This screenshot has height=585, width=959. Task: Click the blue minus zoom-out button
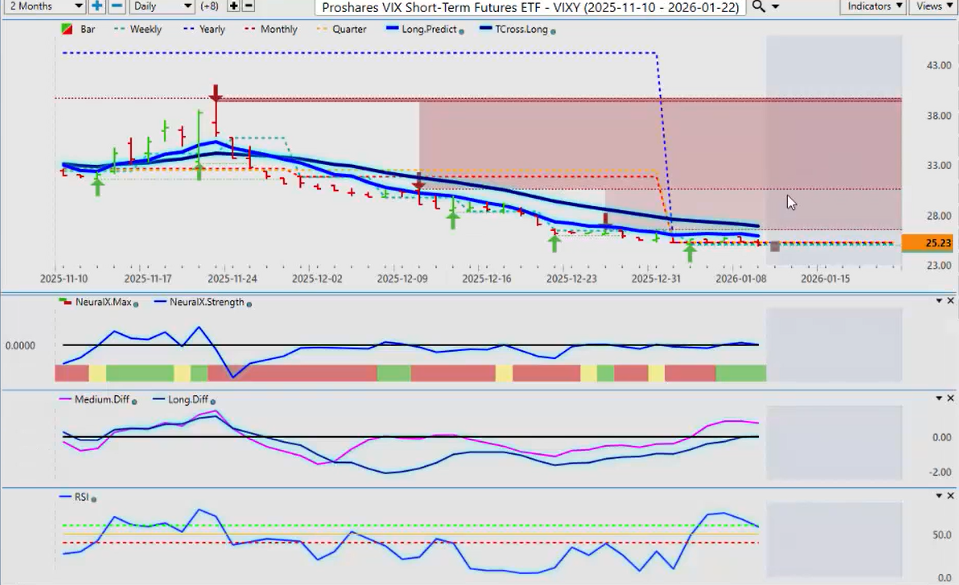[117, 6]
